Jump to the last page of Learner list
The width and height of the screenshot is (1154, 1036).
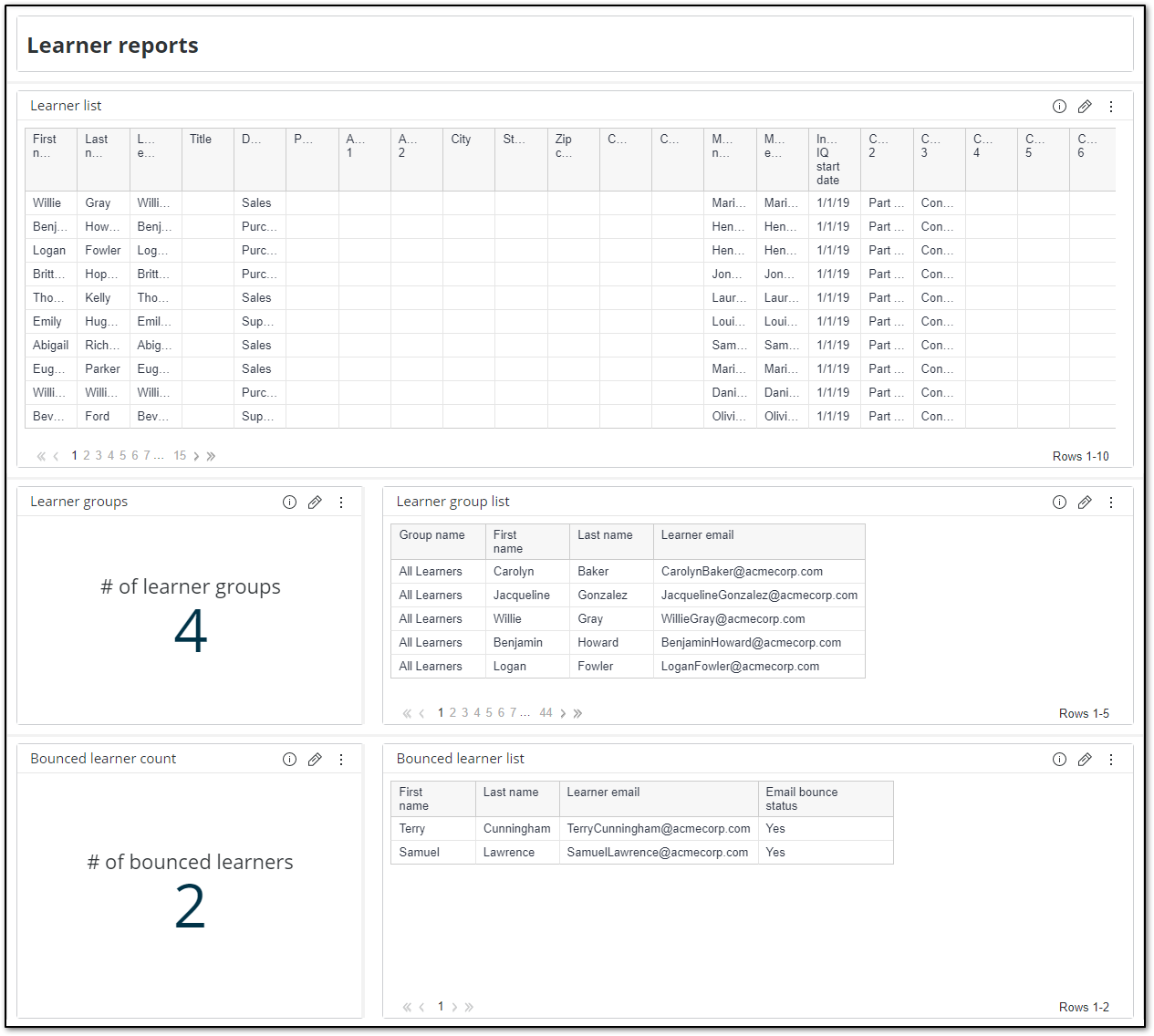pos(211,455)
